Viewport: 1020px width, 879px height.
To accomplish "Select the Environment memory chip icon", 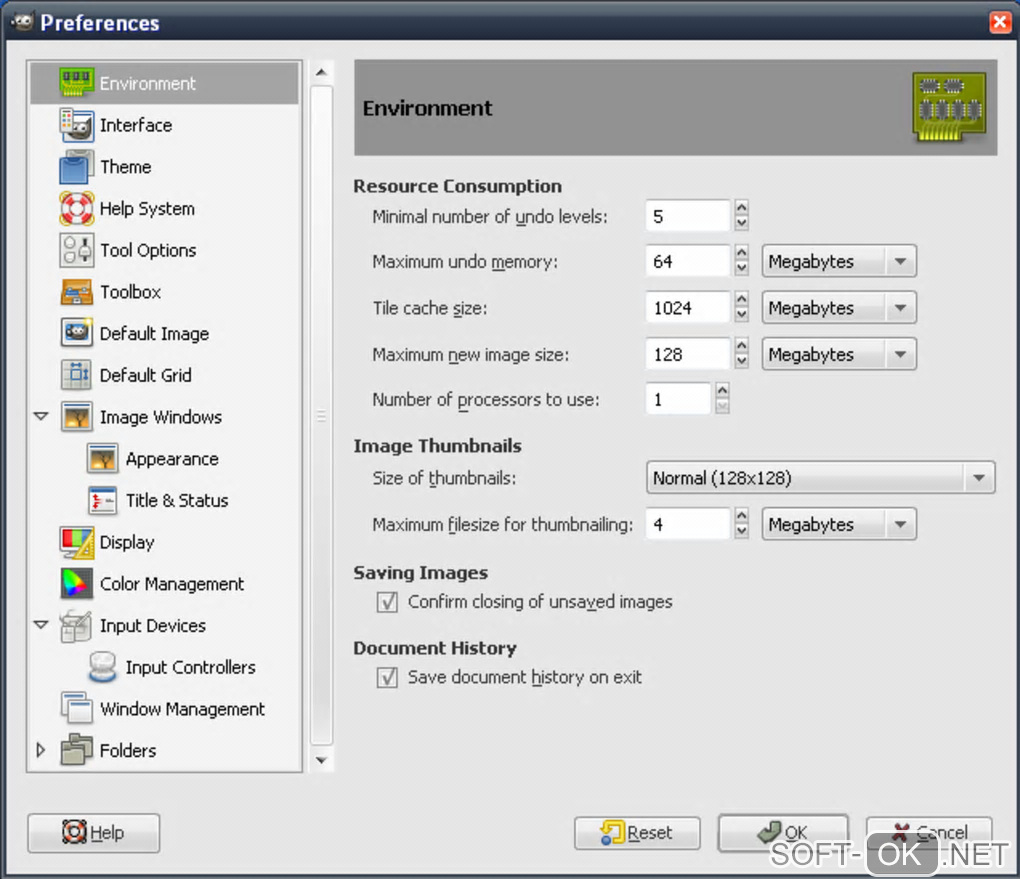I will pos(76,83).
